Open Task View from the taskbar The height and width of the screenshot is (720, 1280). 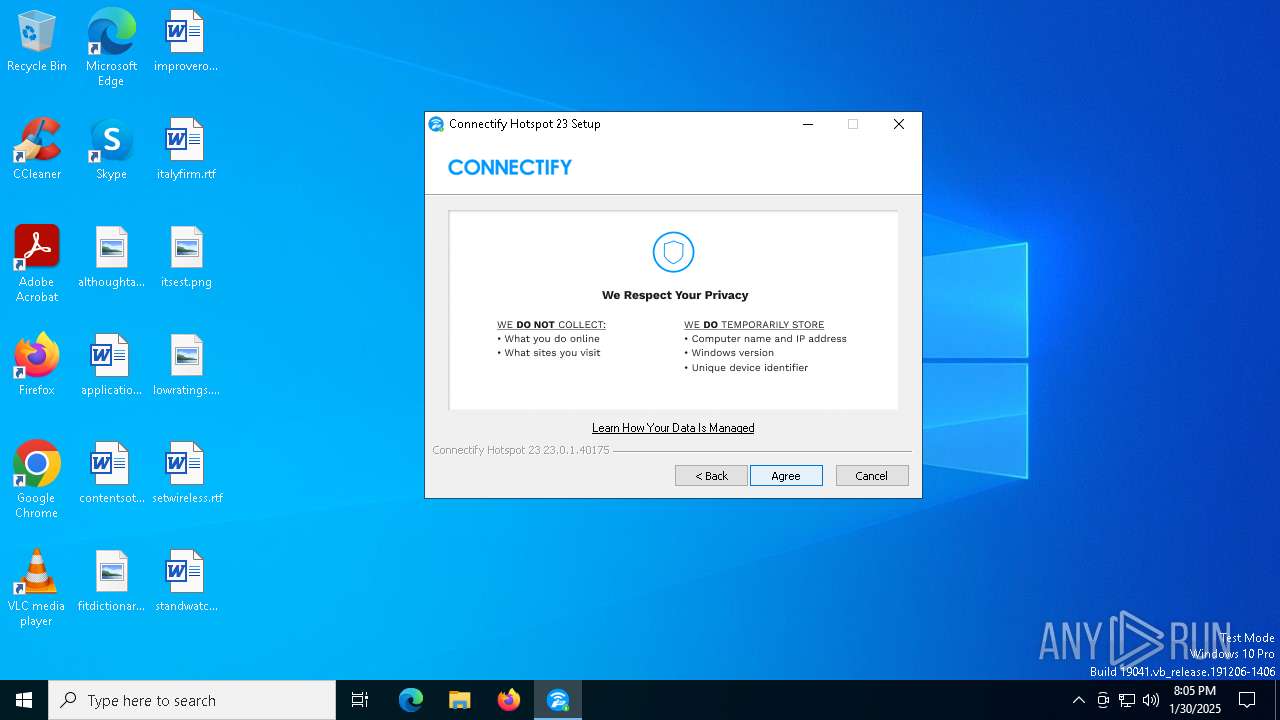(360, 700)
